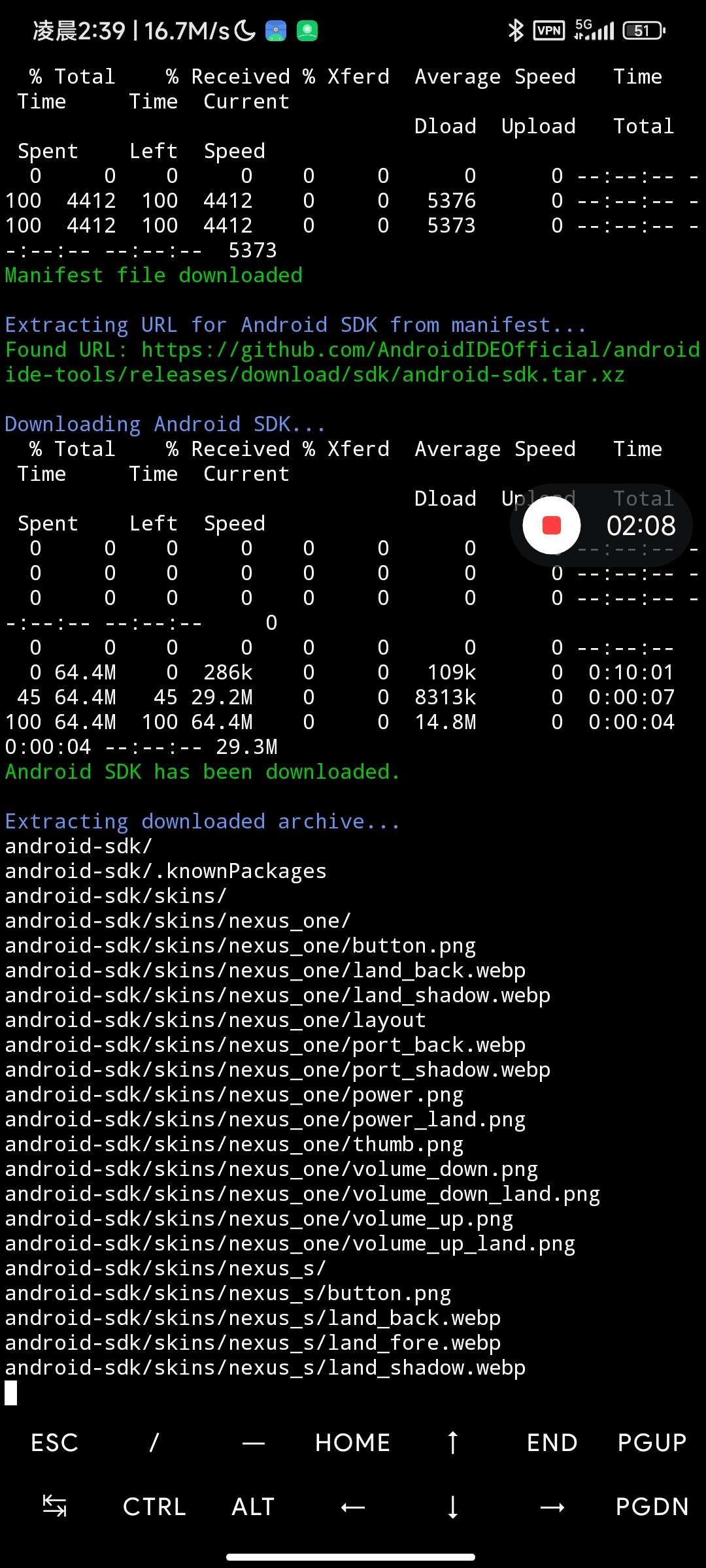The image size is (706, 1568).
Task: Tap the Tab key icon
Action: tap(54, 1507)
